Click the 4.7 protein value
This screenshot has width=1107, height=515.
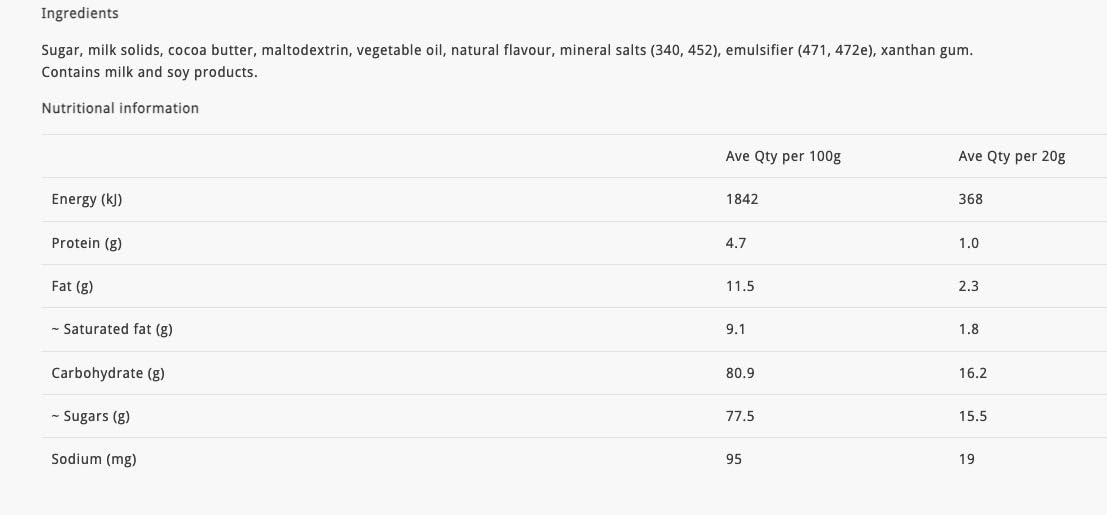pyautogui.click(x=736, y=243)
